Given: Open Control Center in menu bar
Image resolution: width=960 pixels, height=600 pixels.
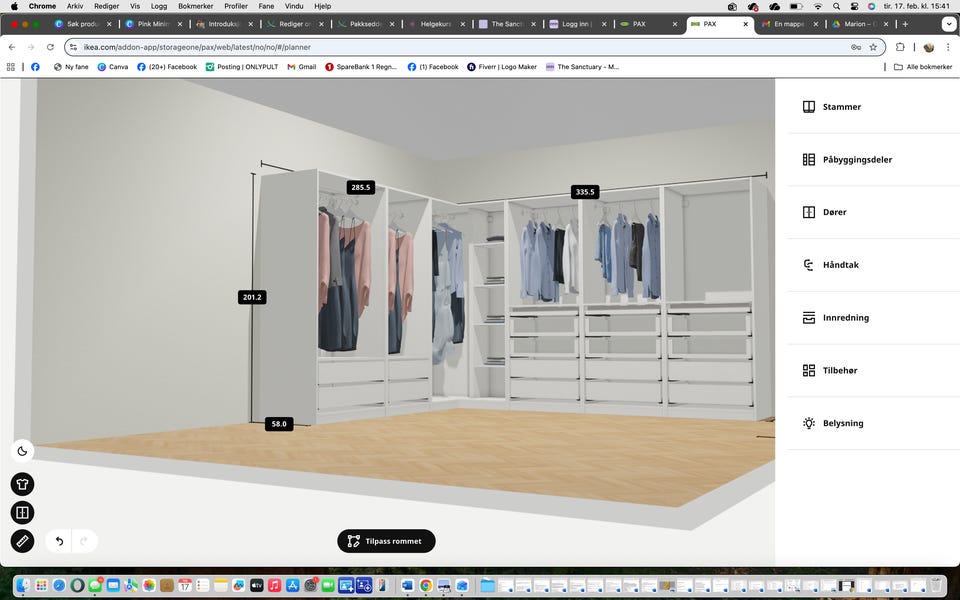Looking at the screenshot, I should [x=854, y=6].
